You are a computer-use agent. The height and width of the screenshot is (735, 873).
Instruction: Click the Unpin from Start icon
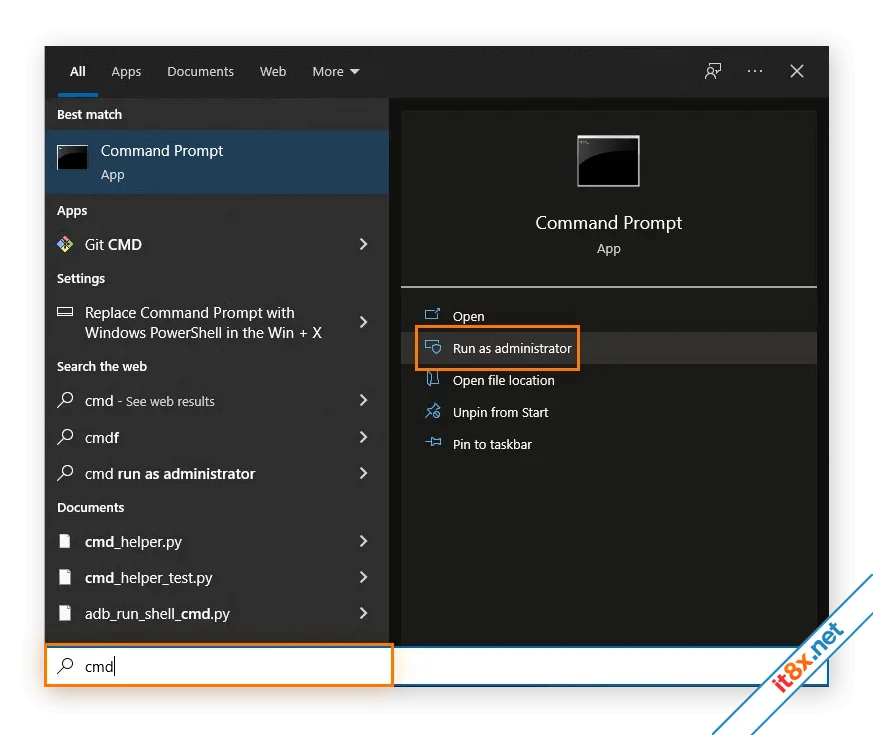[433, 411]
